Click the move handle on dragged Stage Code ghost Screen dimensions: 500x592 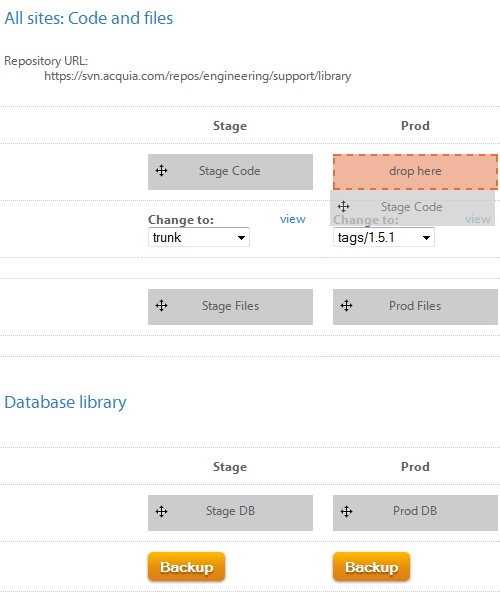point(343,207)
